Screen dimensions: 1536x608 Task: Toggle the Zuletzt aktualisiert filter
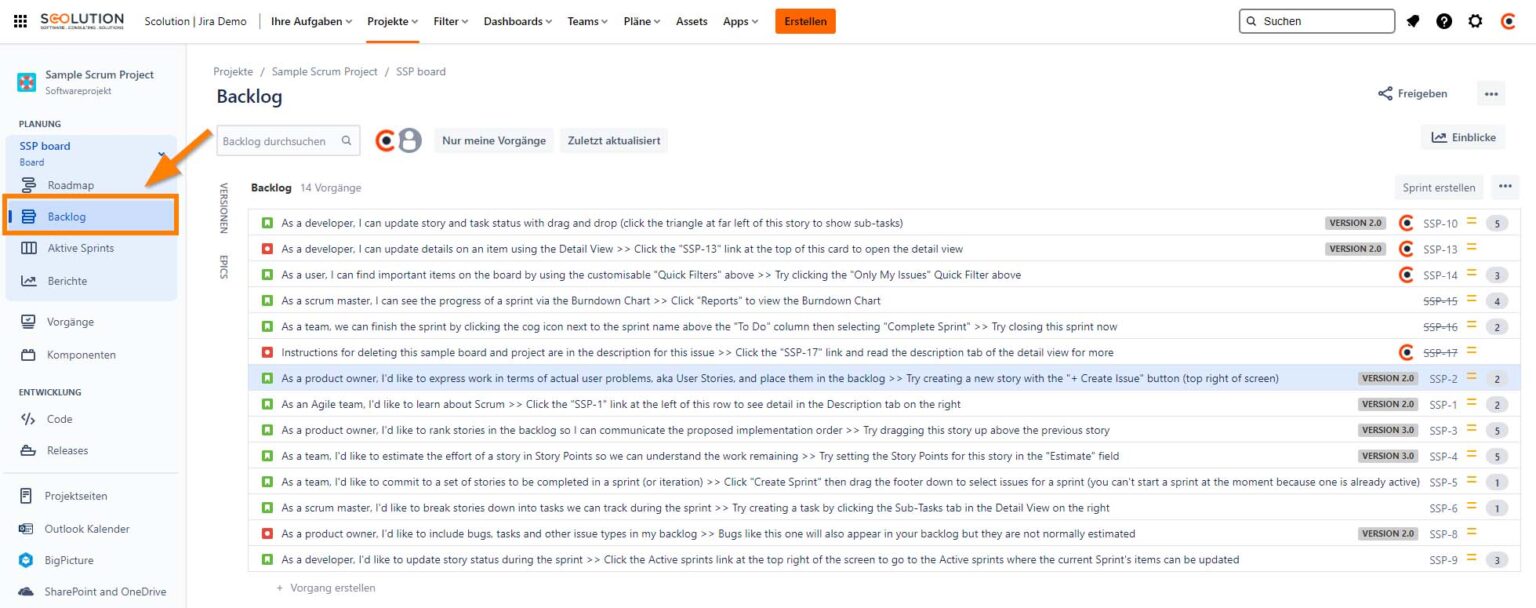614,141
